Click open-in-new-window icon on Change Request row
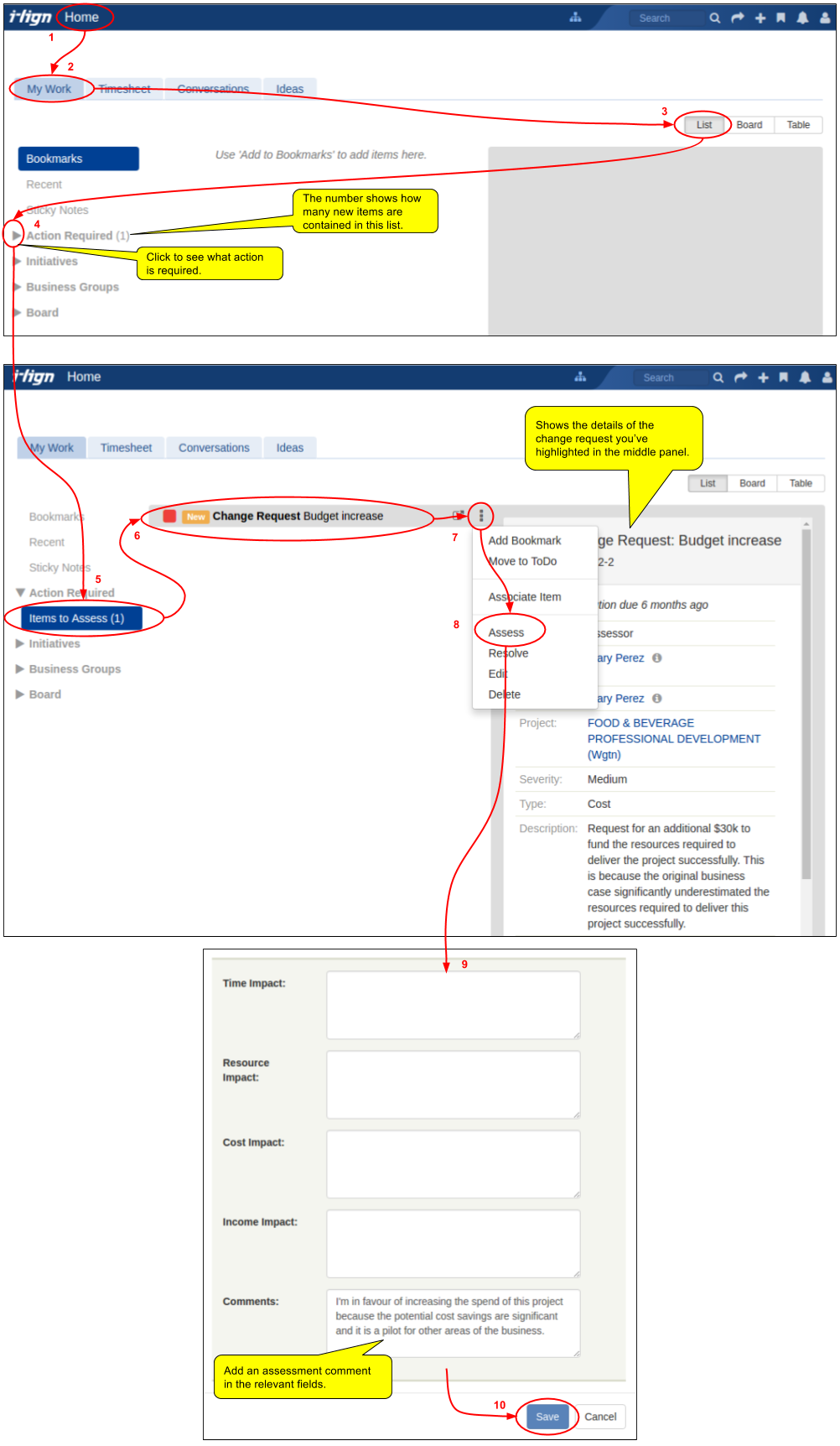840x1446 pixels. (x=459, y=516)
